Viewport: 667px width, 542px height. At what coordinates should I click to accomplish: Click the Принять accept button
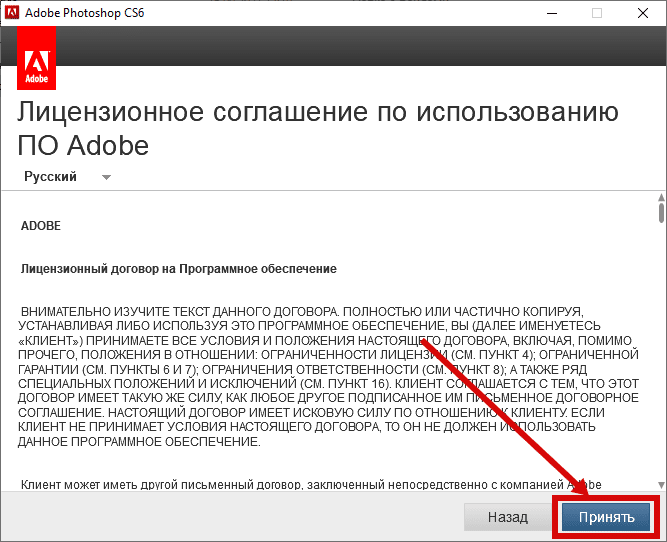pyautogui.click(x=606, y=517)
